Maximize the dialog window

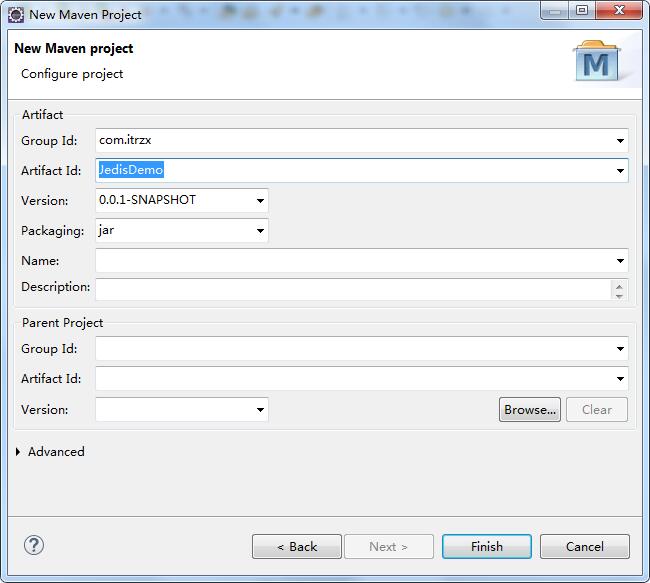(x=582, y=10)
